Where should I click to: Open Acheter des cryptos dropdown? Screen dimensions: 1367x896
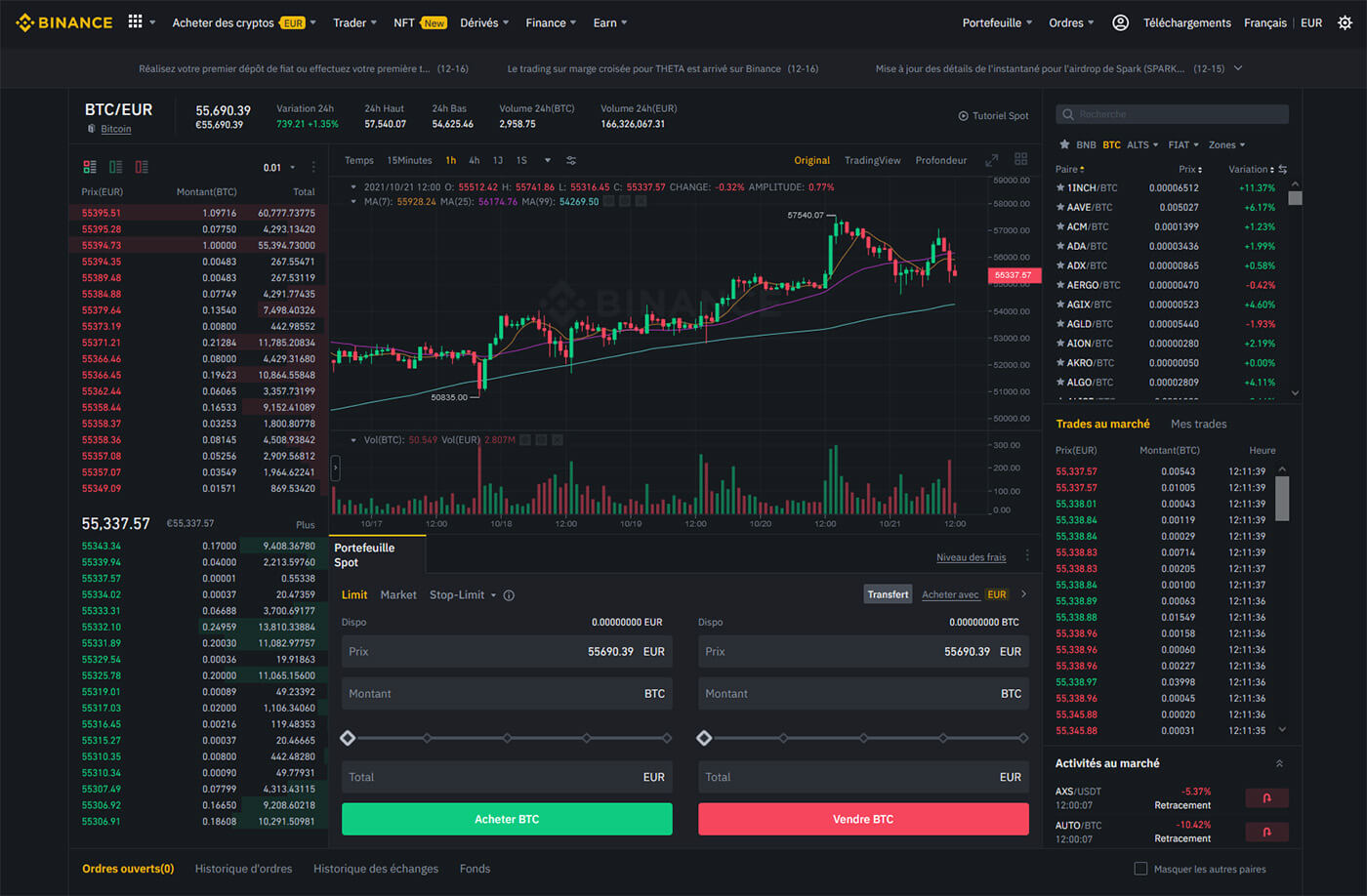coord(244,22)
